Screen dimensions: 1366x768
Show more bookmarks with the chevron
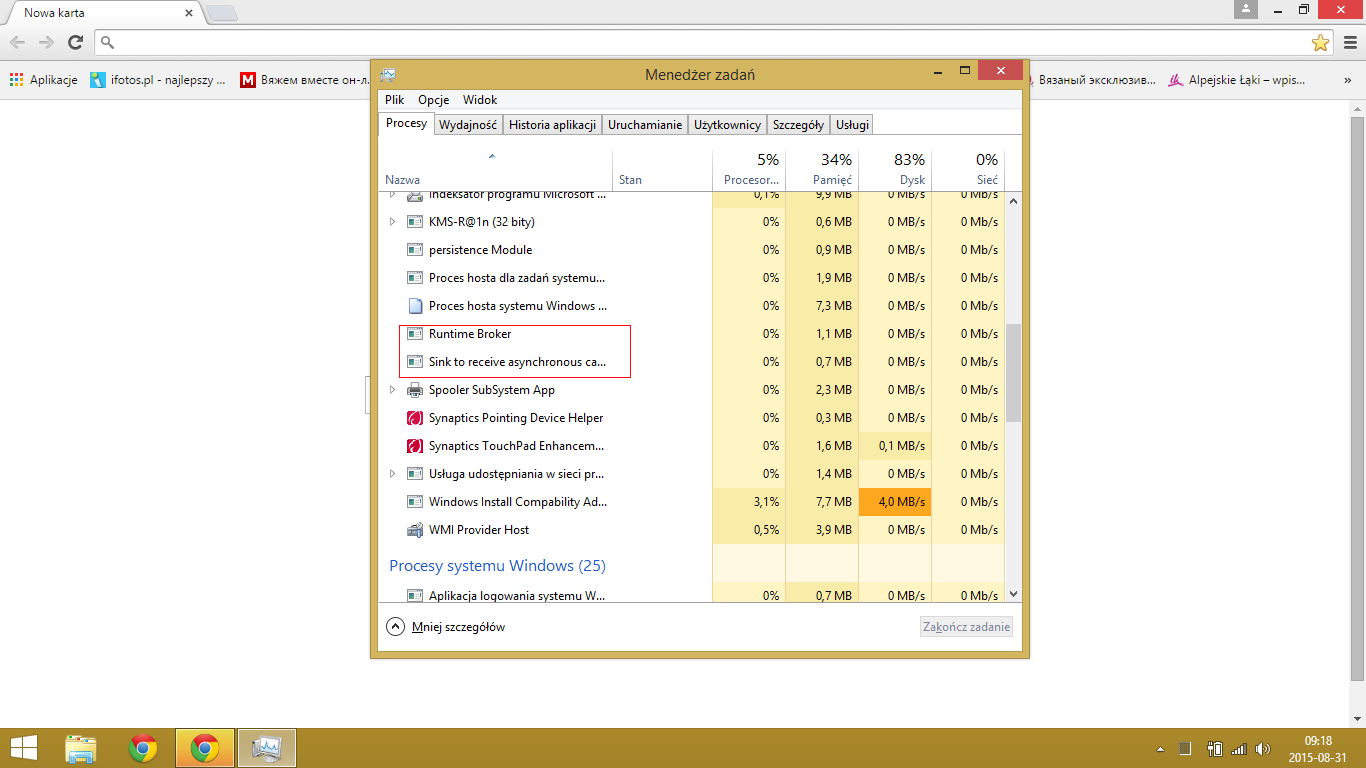[x=1347, y=80]
